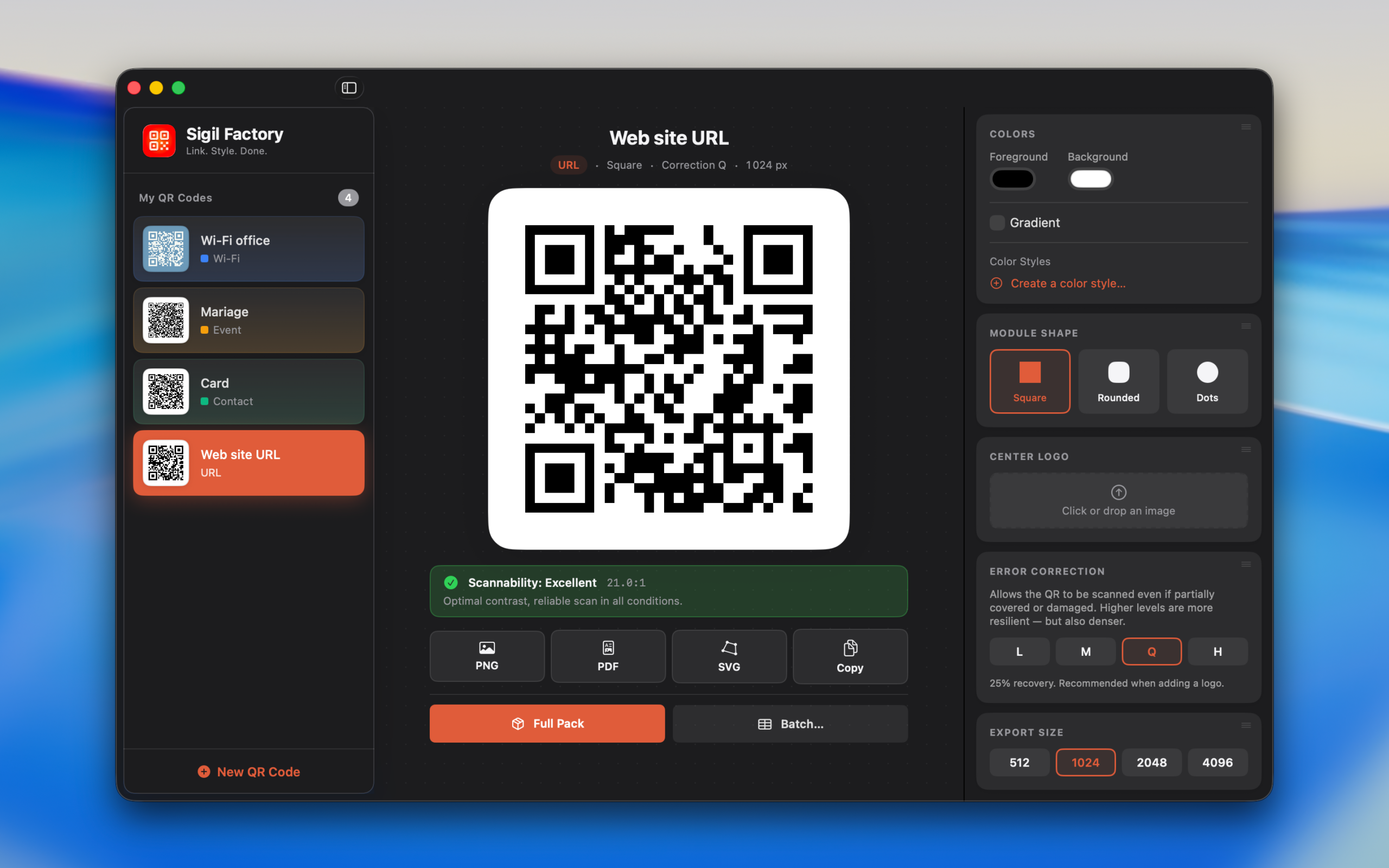
Task: Click the Mariage QR thumbnail
Action: [x=166, y=320]
